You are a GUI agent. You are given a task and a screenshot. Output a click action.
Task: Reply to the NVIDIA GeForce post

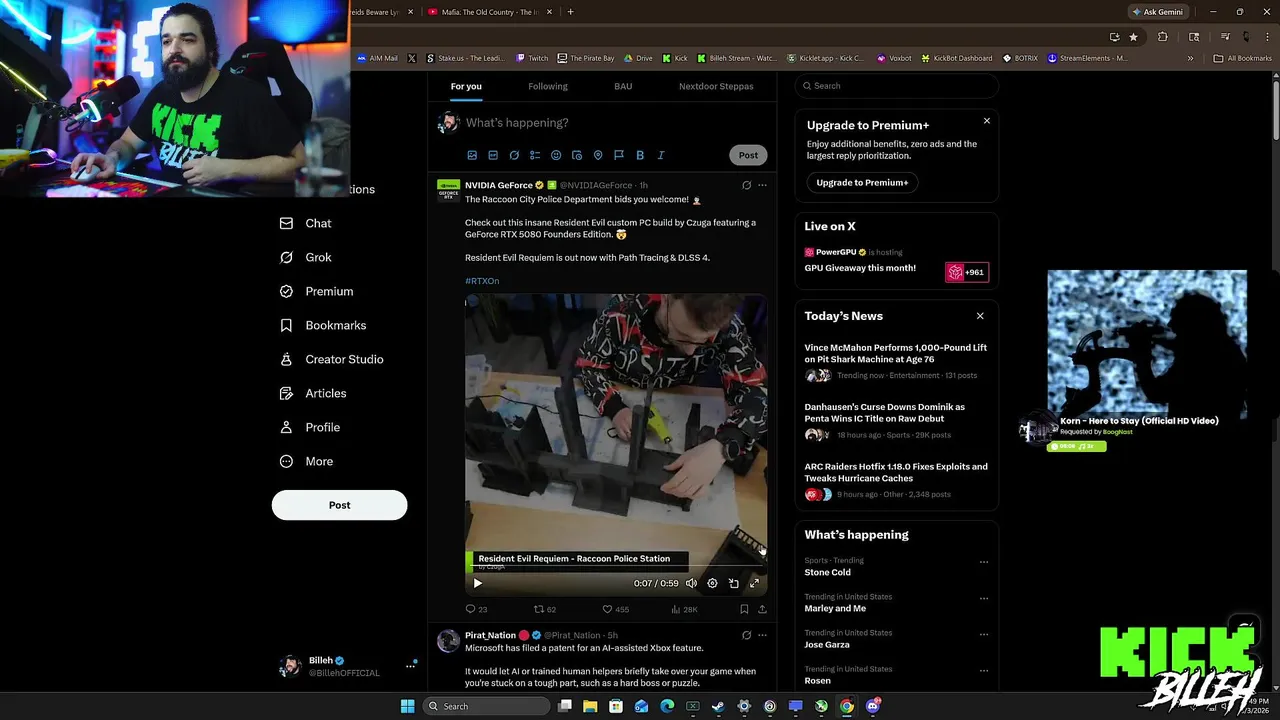coord(476,609)
